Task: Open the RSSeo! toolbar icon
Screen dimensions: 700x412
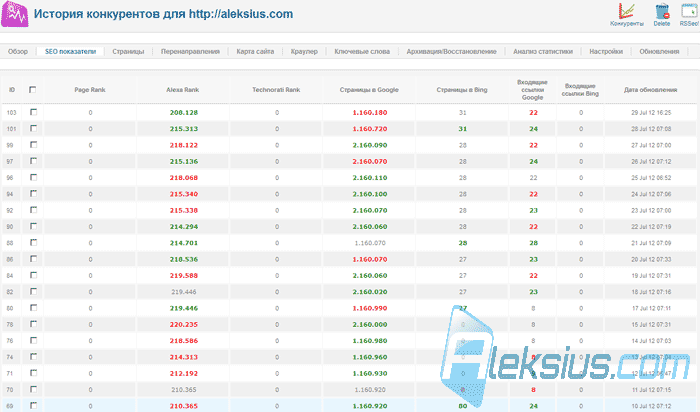Action: 689,15
